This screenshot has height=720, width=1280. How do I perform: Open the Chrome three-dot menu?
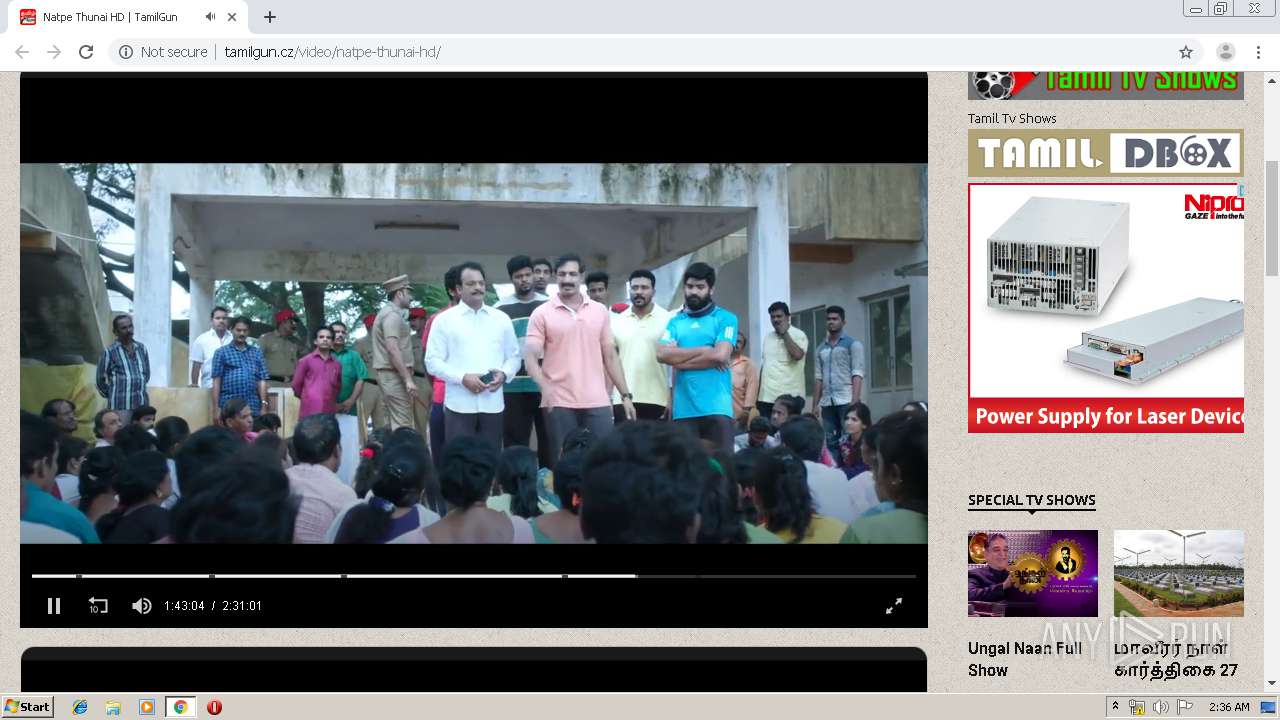point(1258,52)
